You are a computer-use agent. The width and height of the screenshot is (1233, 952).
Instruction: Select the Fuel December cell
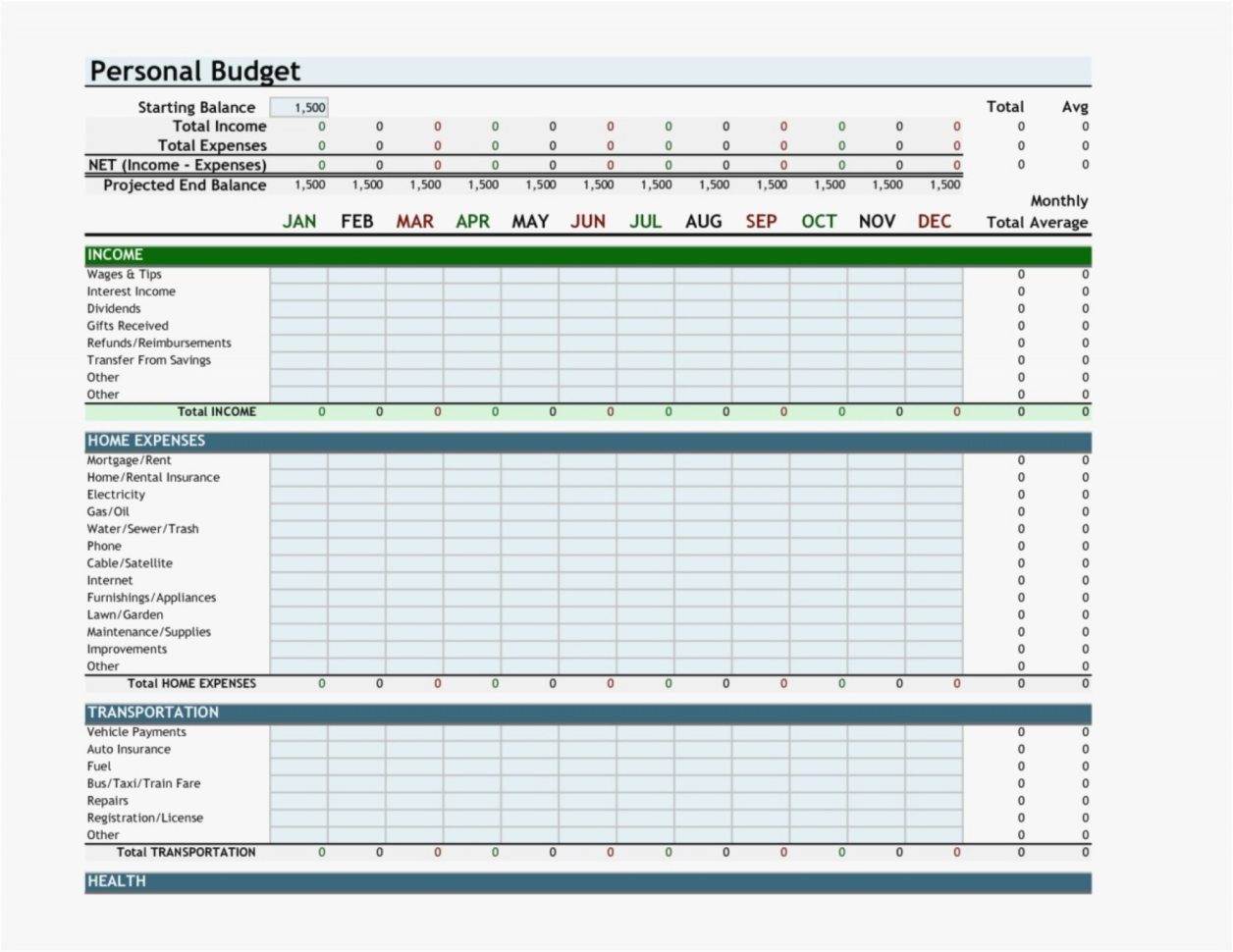click(x=935, y=767)
